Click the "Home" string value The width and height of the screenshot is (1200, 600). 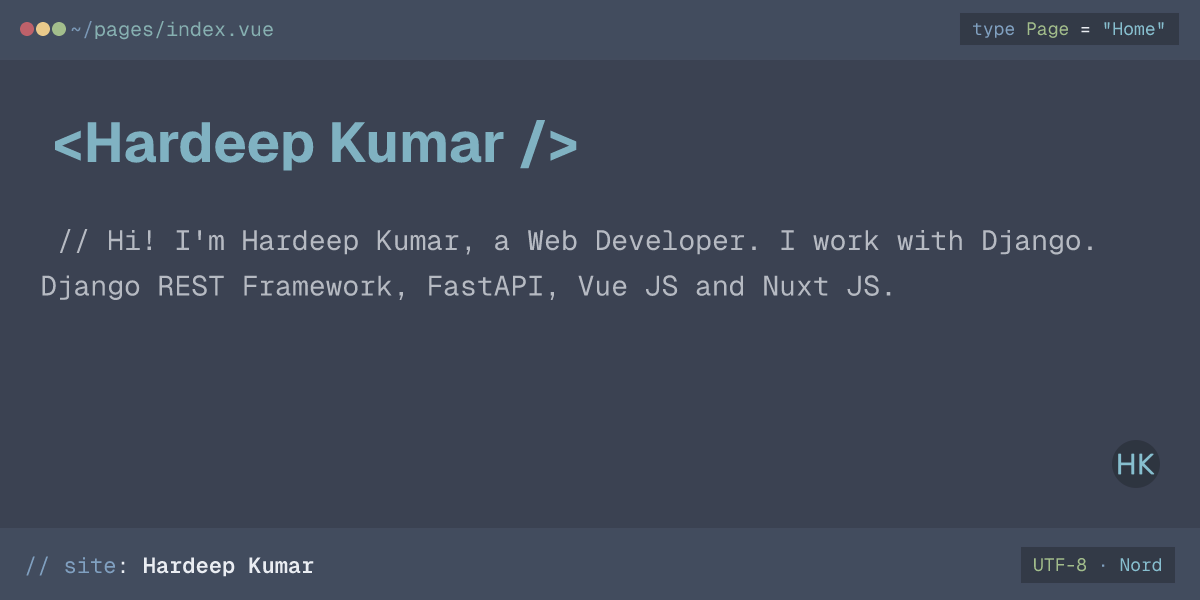(1134, 30)
